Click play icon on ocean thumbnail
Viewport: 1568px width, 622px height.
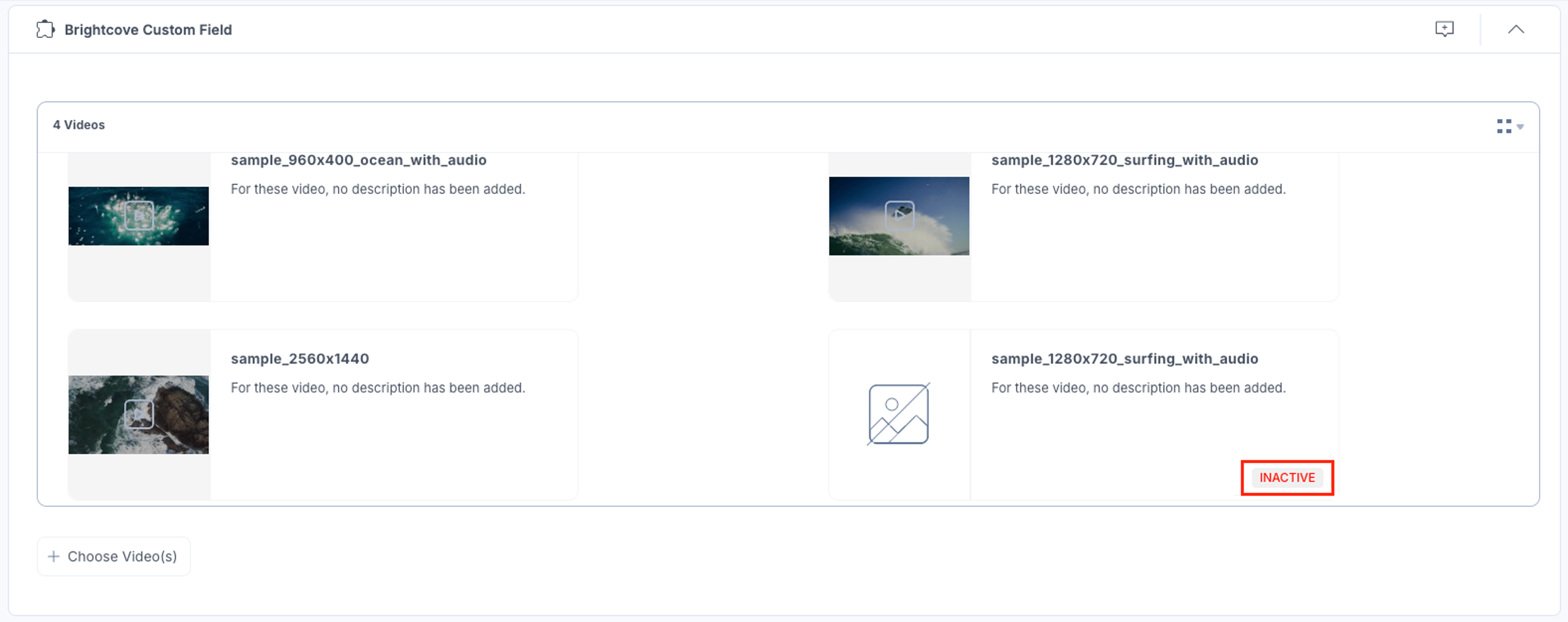click(x=139, y=215)
